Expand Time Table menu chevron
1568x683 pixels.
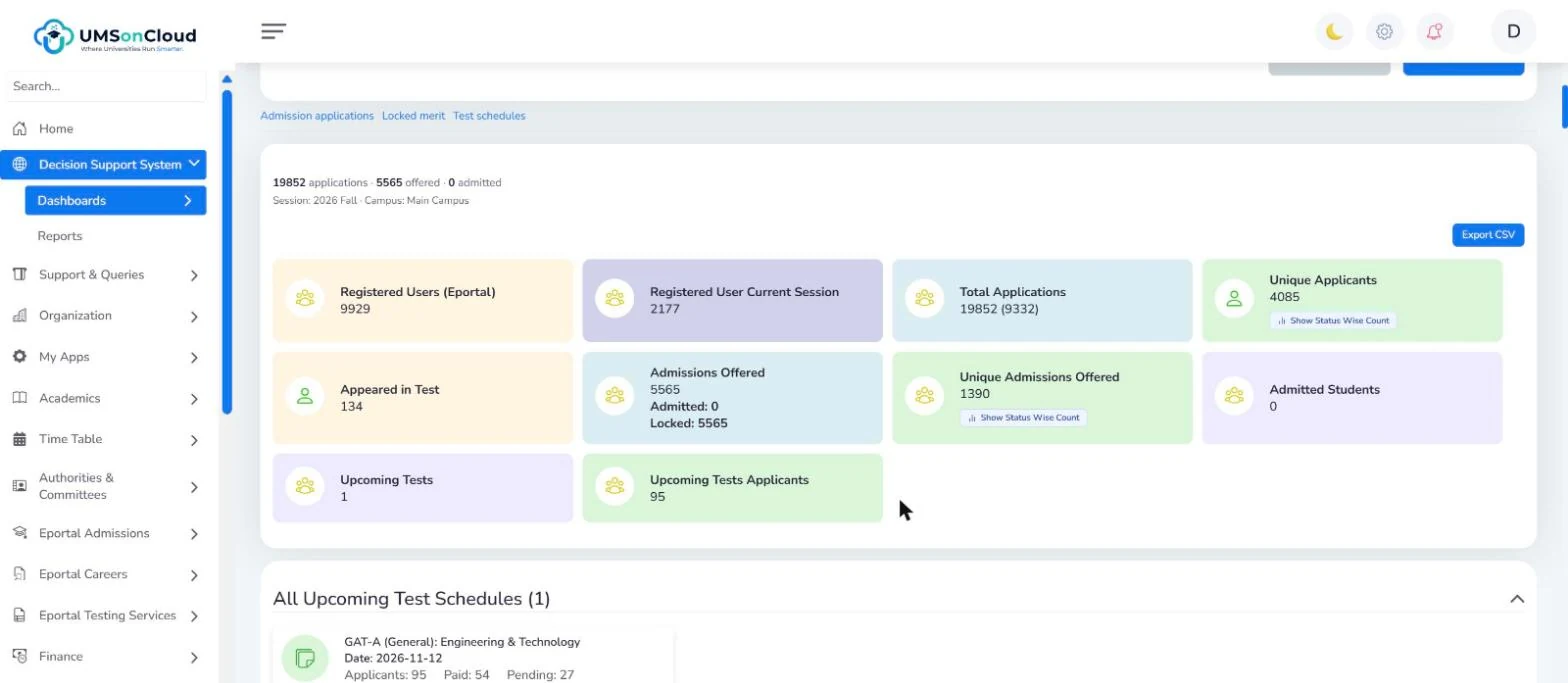[194, 440]
